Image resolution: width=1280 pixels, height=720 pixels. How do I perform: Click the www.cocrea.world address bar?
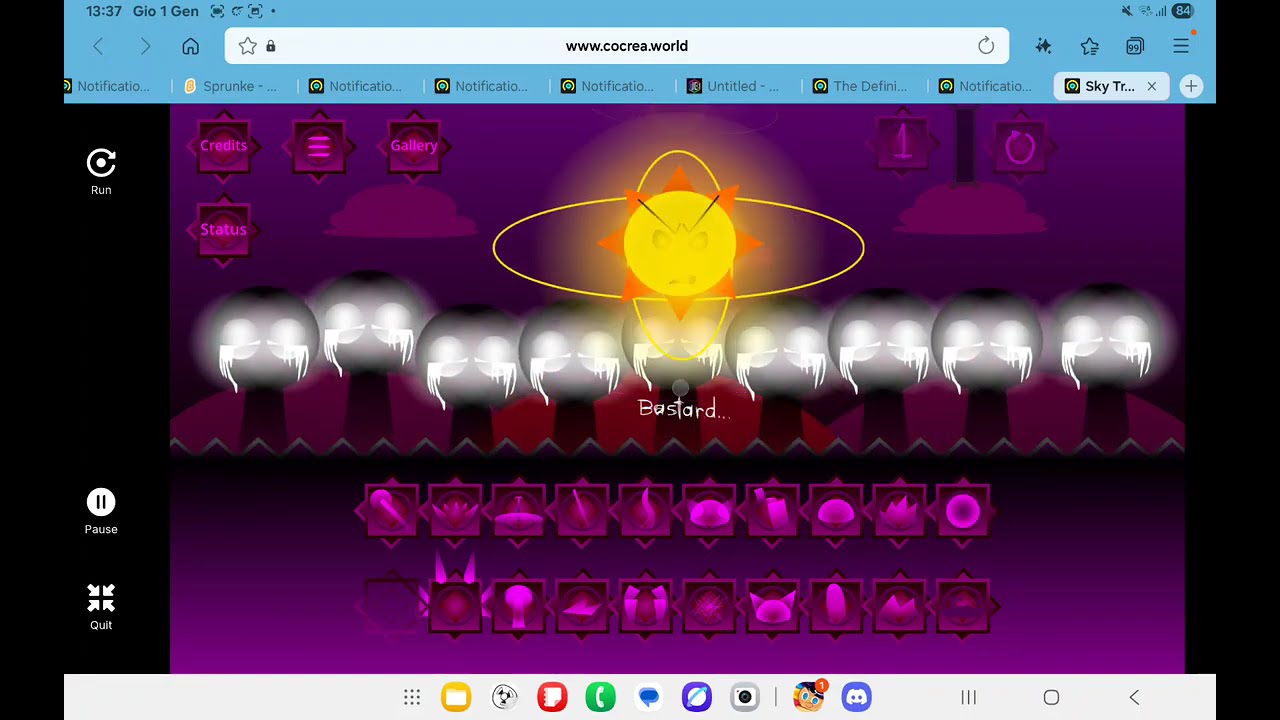click(x=617, y=46)
